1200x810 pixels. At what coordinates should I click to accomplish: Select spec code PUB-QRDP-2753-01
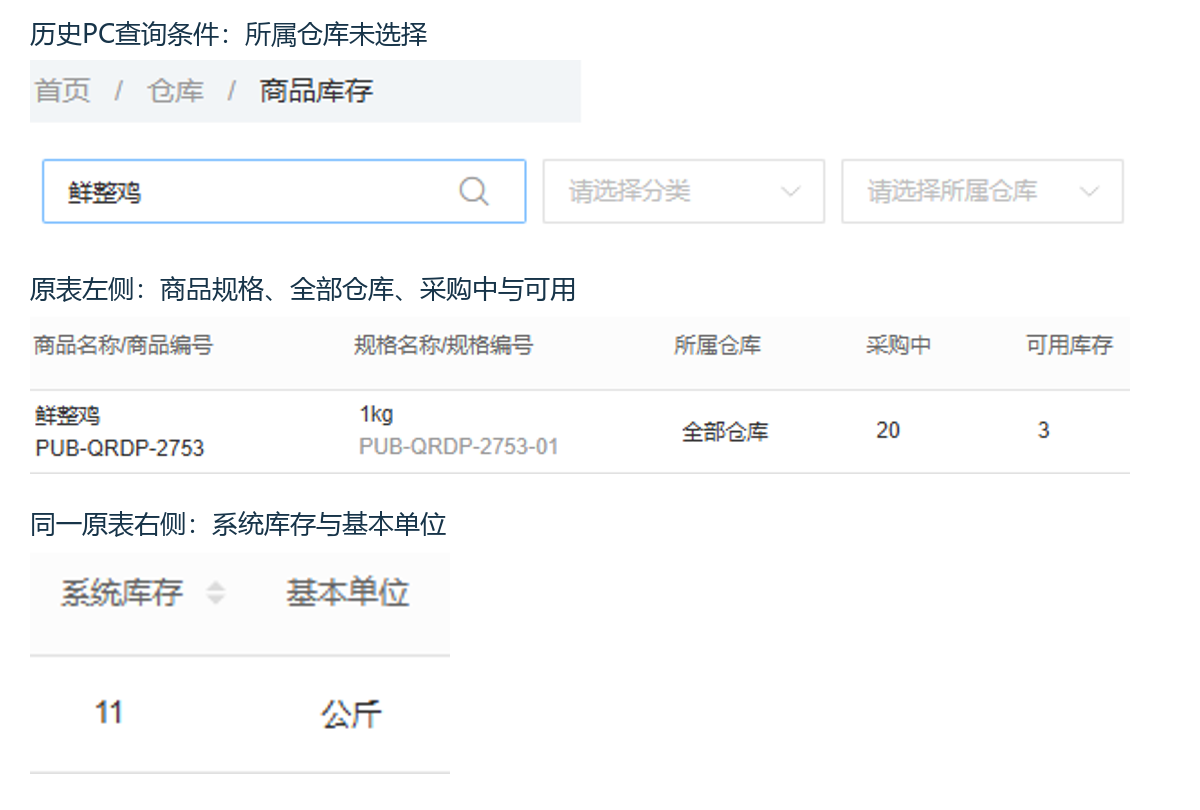[459, 446]
